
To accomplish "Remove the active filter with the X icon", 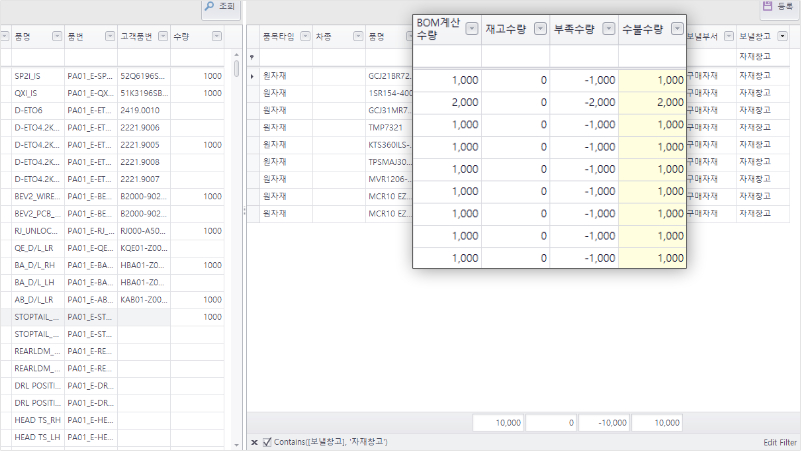I will click(x=254, y=442).
